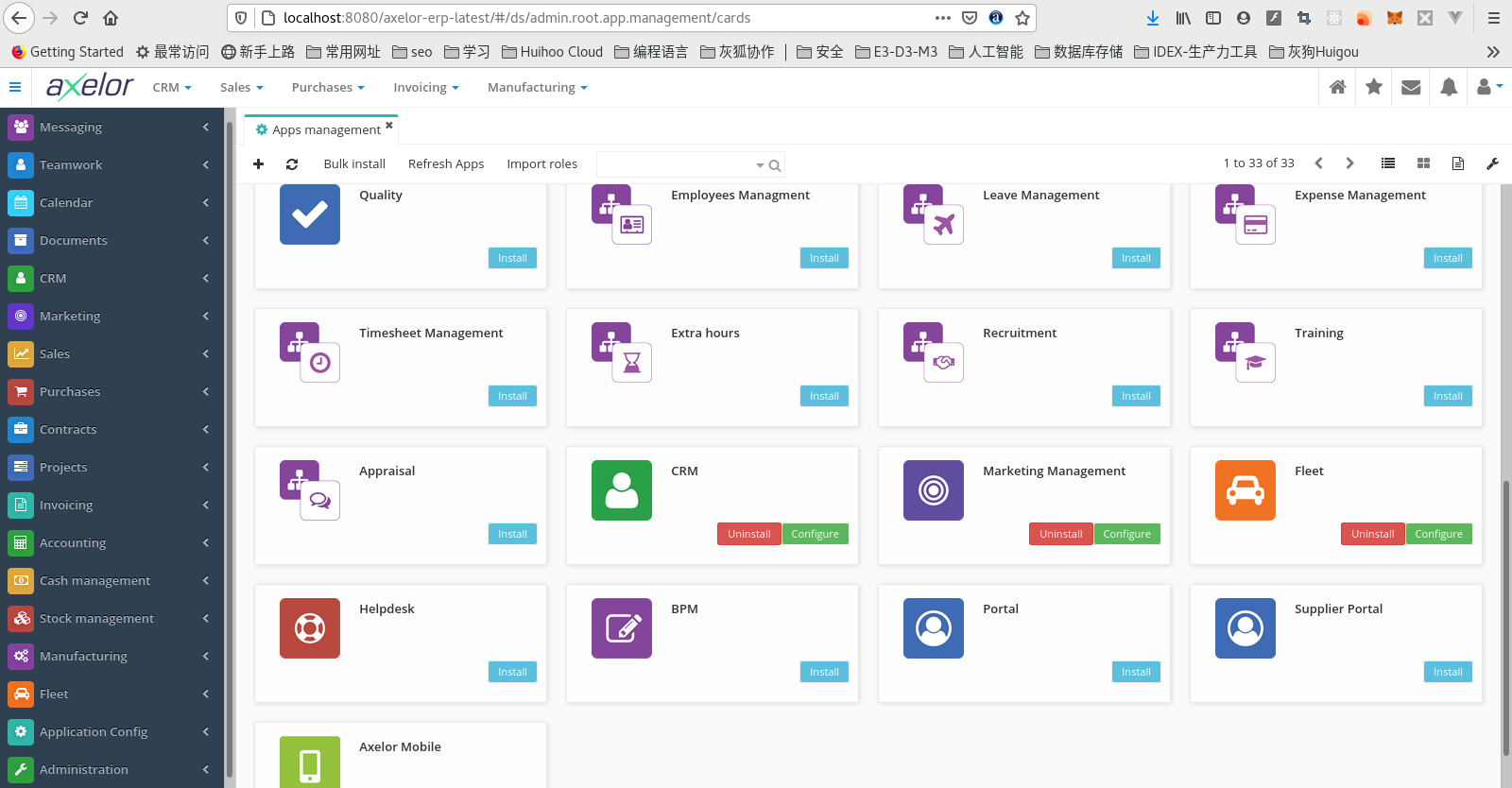This screenshot has width=1512, height=788.
Task: Switch to list view icon
Action: point(1387,163)
